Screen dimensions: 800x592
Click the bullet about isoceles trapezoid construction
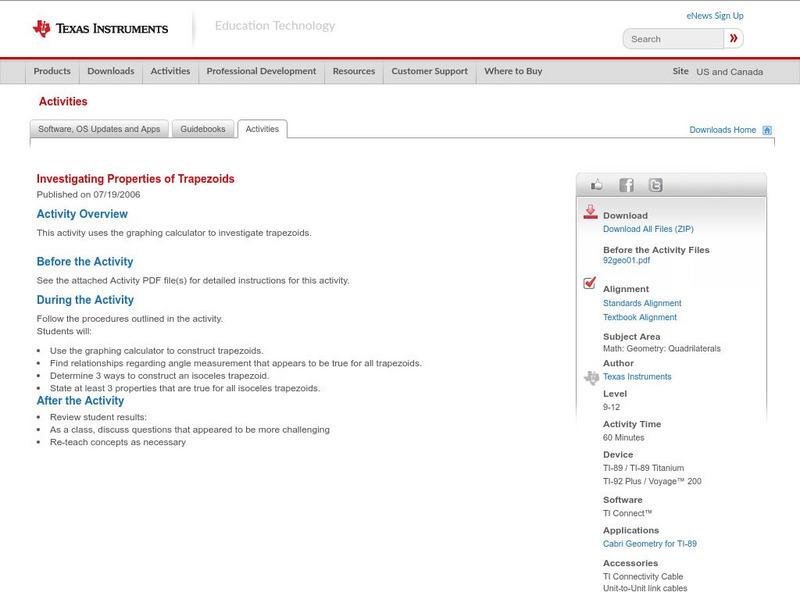tap(159, 376)
